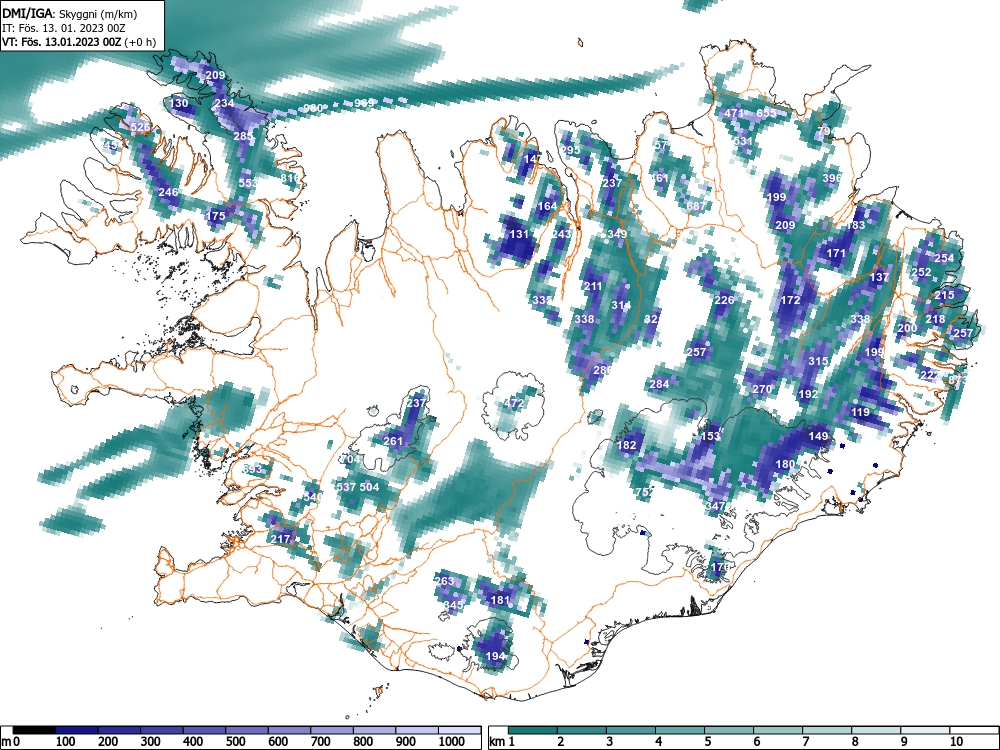
Task: Click the visibility value 147
Action: coord(533,159)
